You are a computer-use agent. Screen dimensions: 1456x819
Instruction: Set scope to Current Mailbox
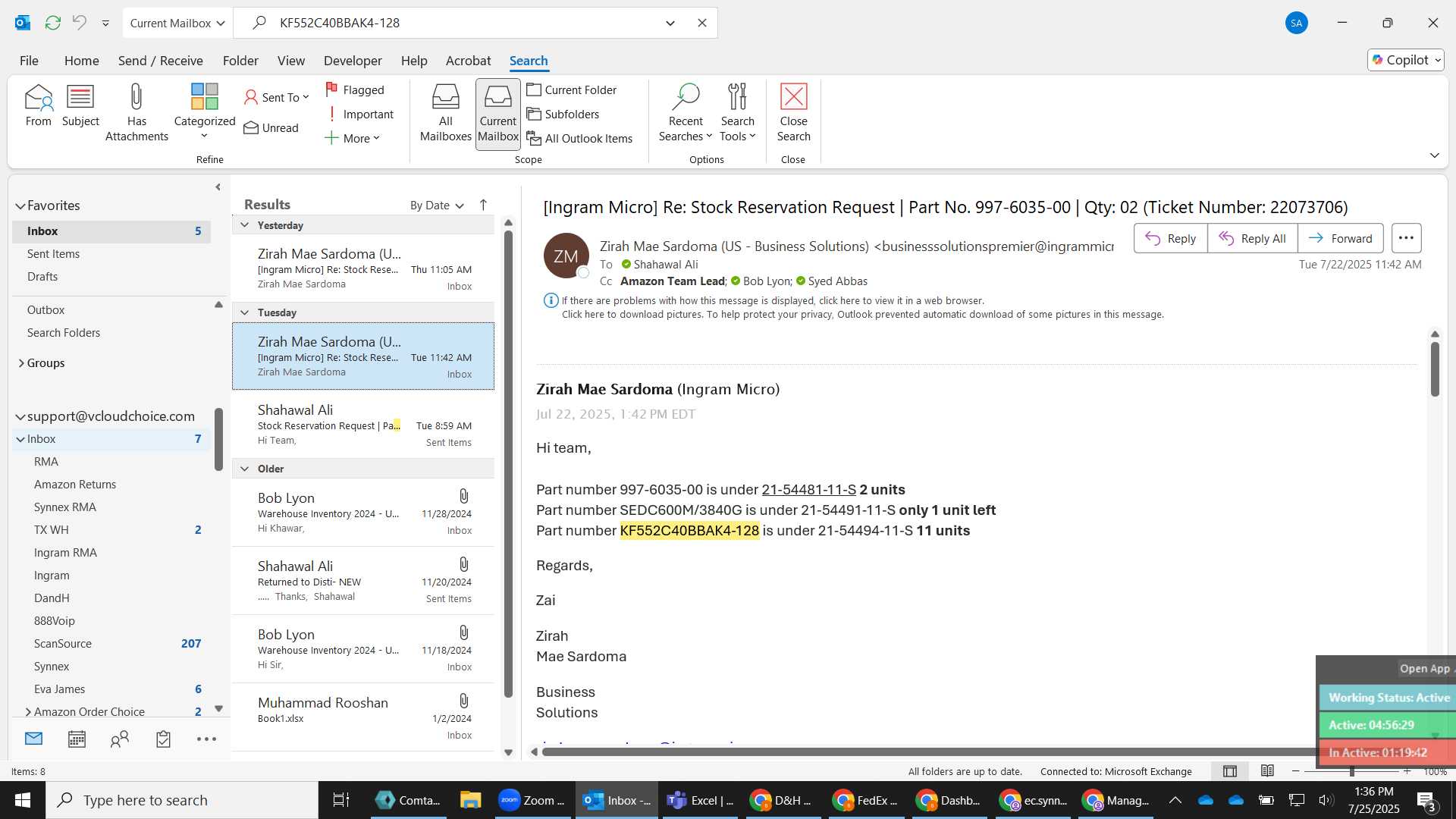pos(498,113)
